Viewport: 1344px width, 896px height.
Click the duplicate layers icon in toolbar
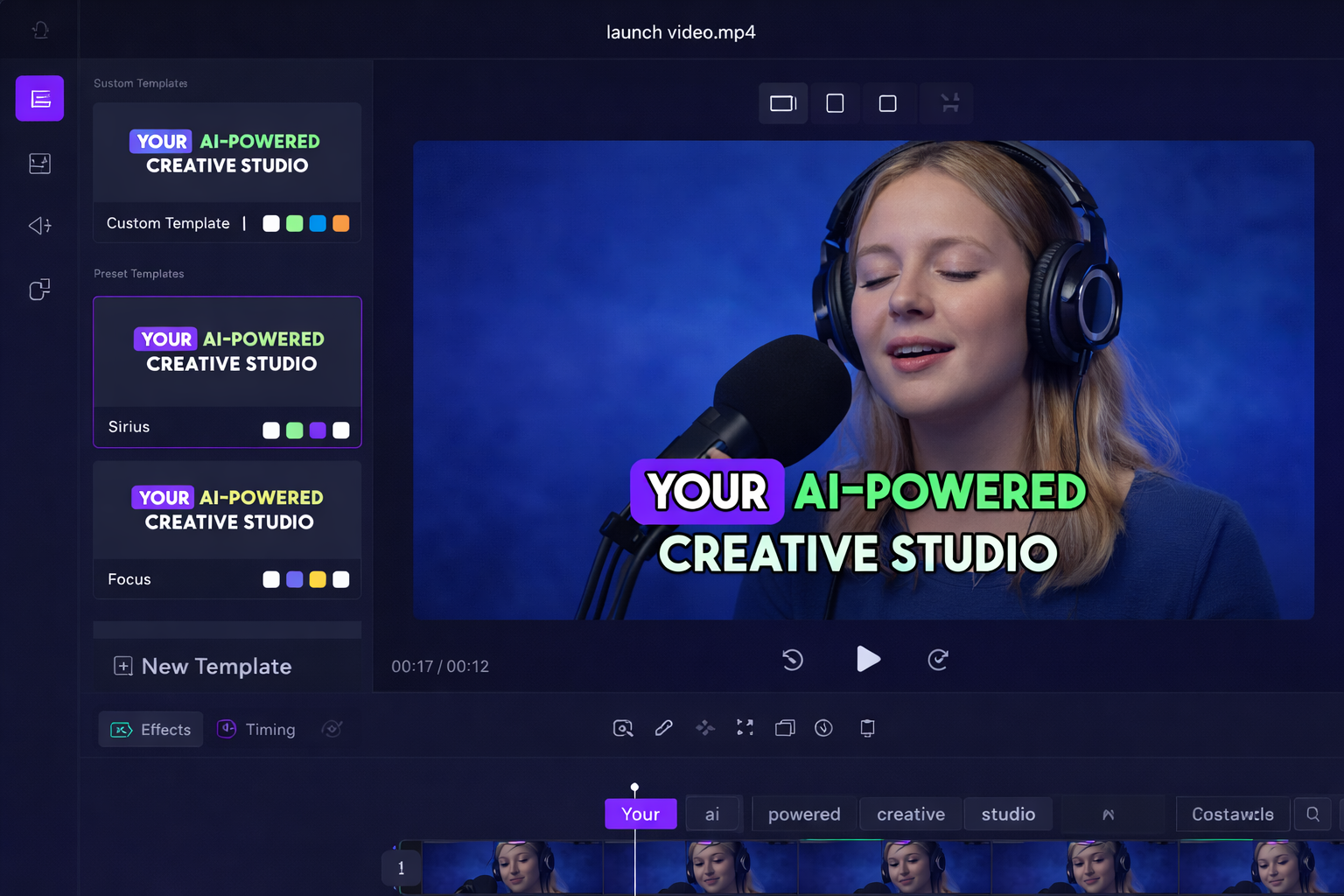[x=785, y=728]
